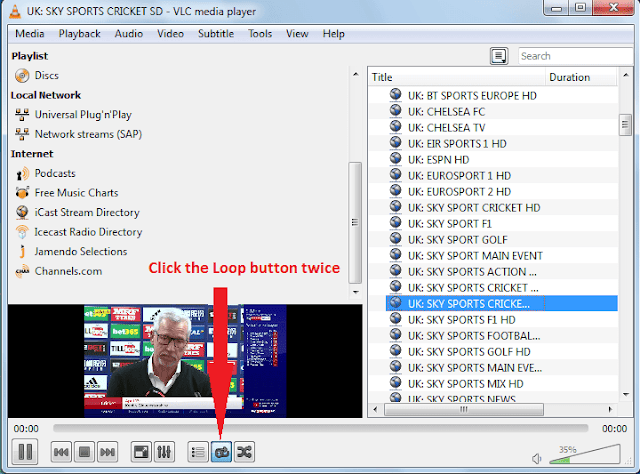This screenshot has height=474, width=640.
Task: Click playlist vertical scrollbar down arrow
Action: 626,394
